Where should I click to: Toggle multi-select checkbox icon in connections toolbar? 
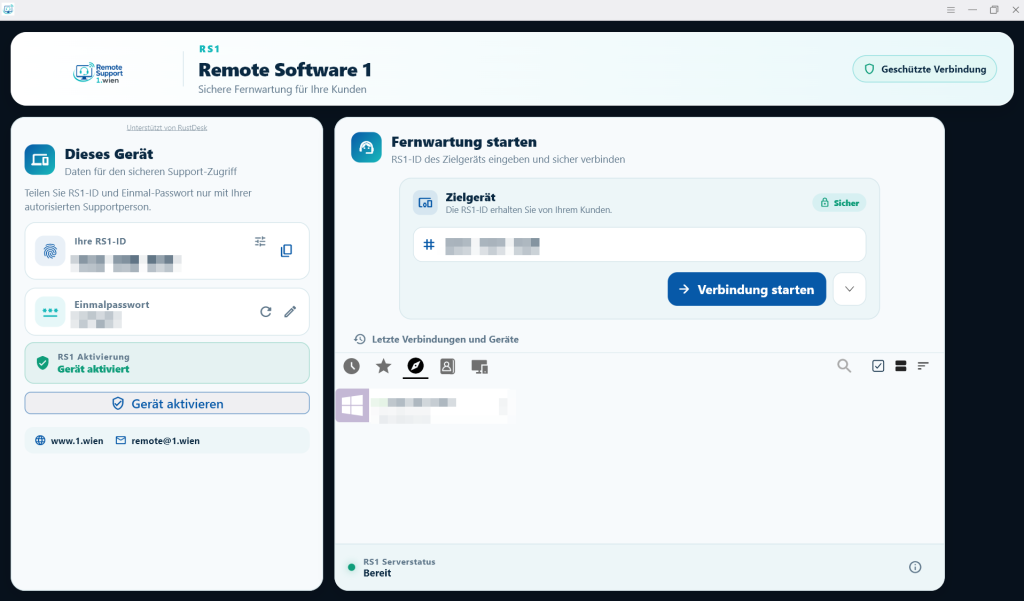878,366
